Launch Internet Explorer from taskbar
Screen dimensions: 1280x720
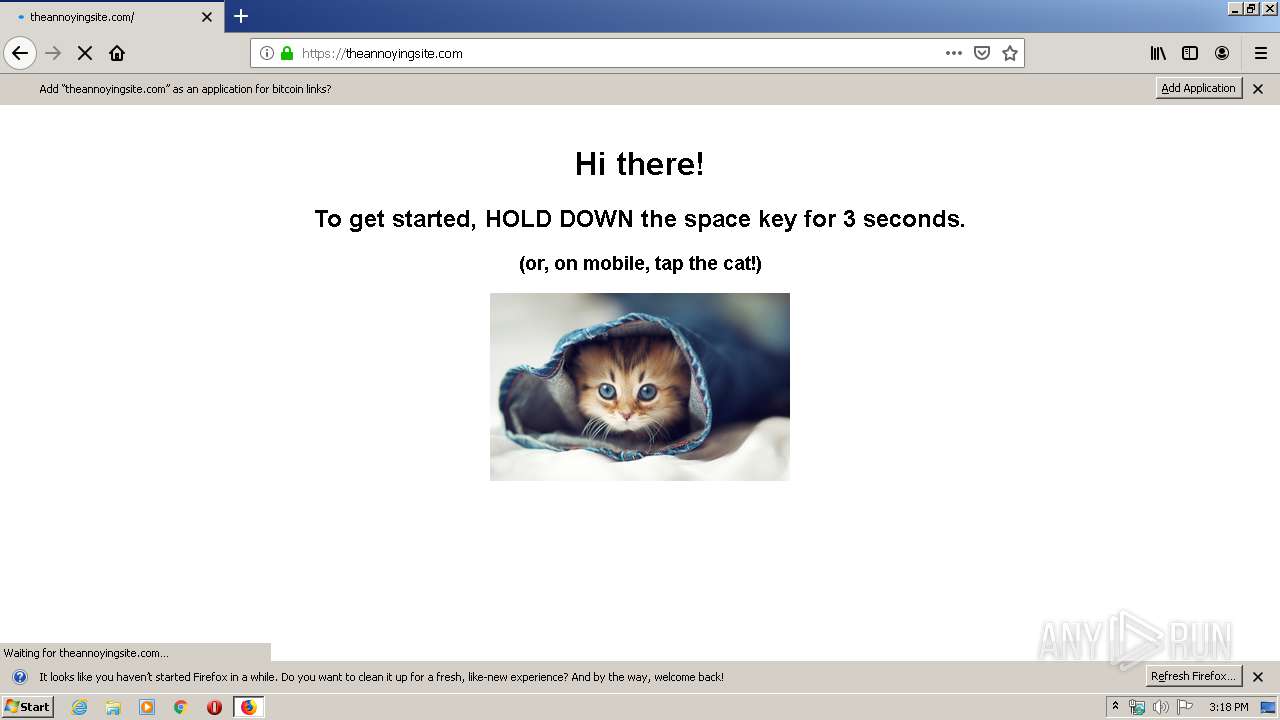pyautogui.click(x=80, y=707)
